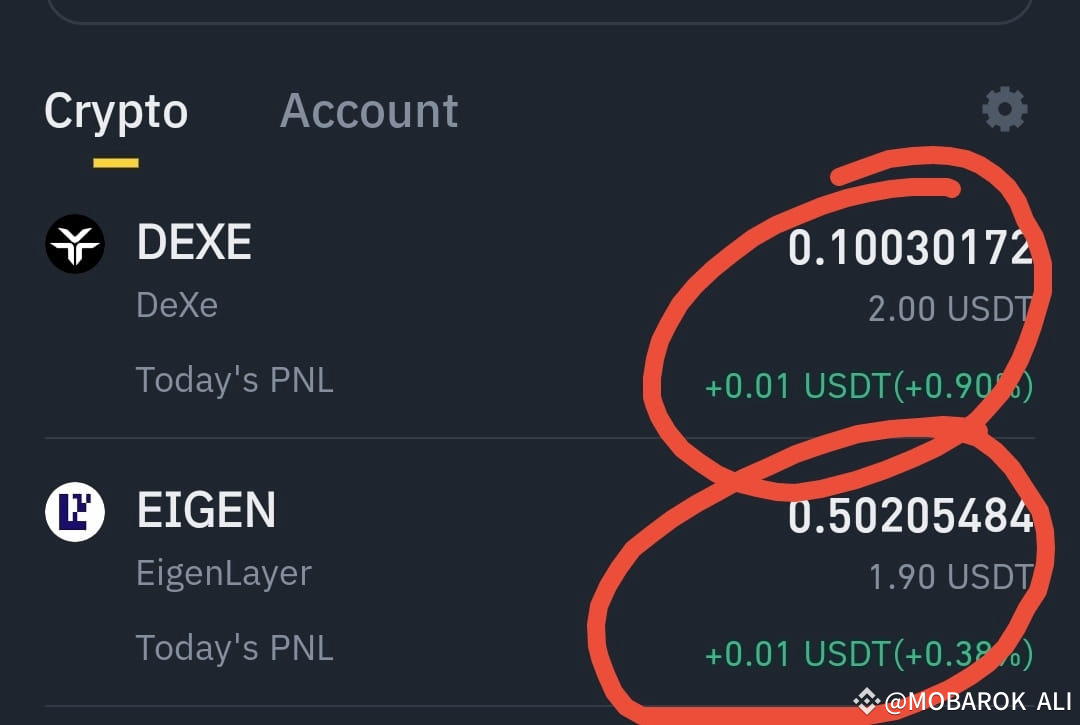
Task: Click the Binance logo in the watermark
Action: (866, 701)
